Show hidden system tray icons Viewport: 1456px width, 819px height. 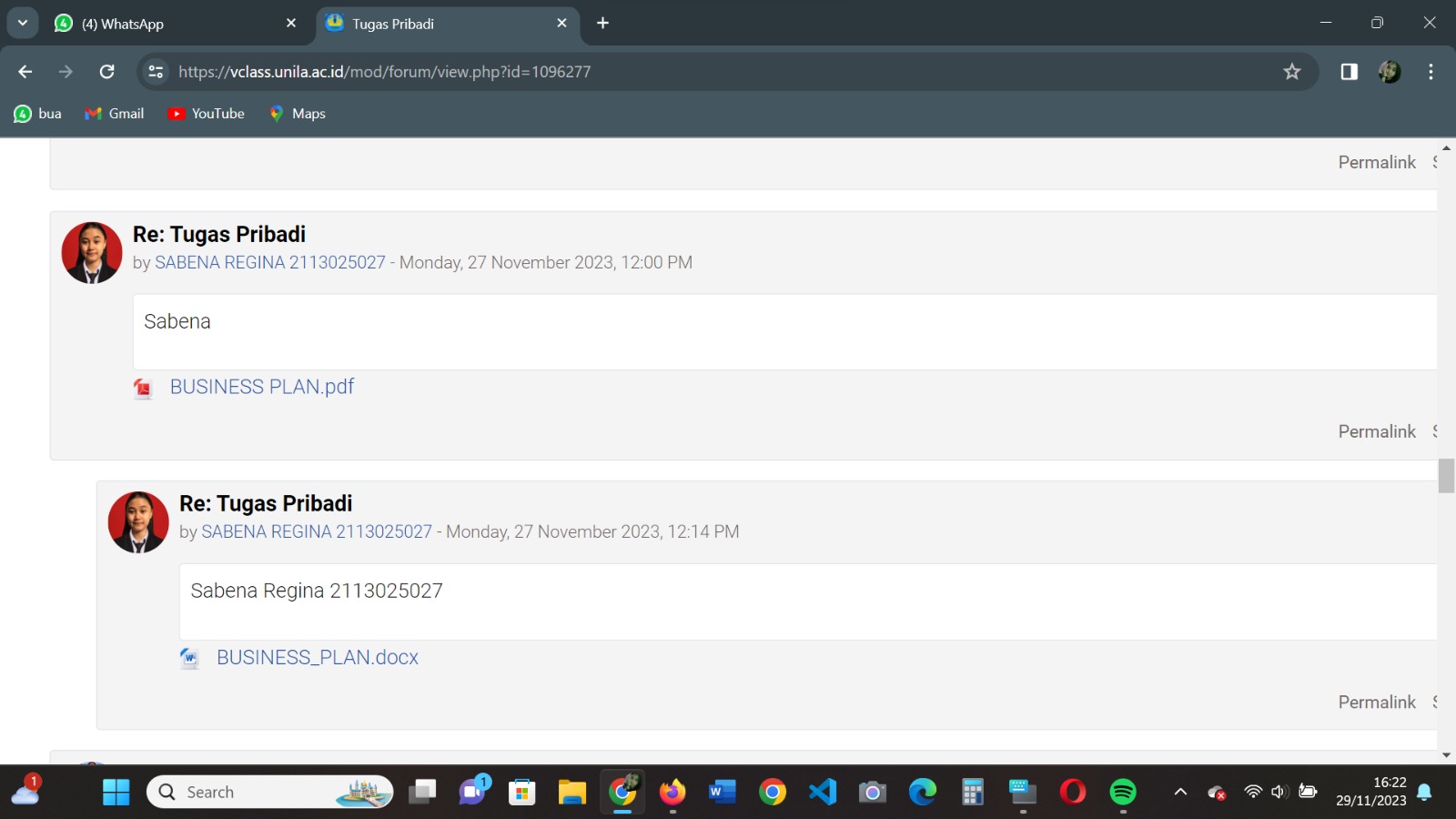coord(1180,792)
